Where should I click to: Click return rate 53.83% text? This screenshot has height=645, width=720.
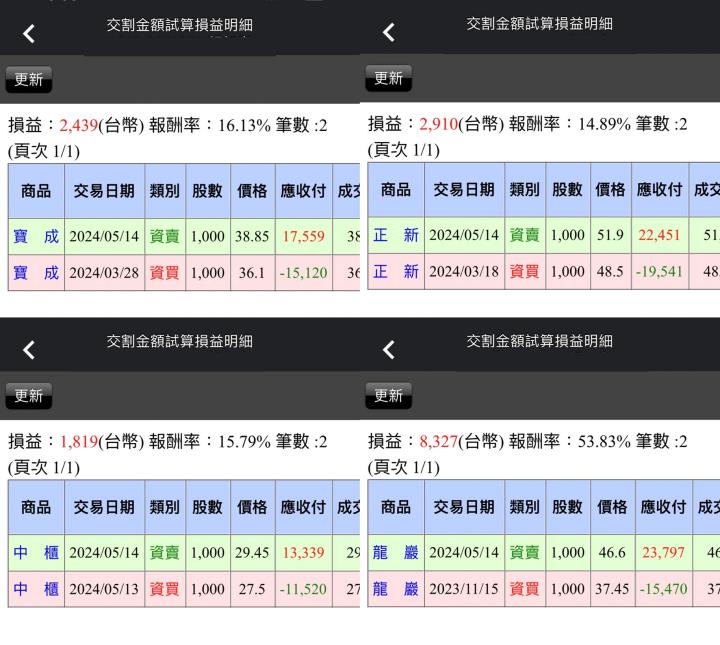pyautogui.click(x=604, y=442)
